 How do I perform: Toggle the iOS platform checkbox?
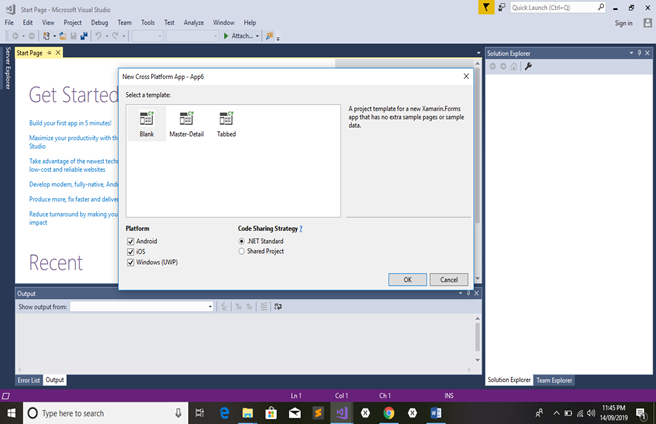point(131,252)
